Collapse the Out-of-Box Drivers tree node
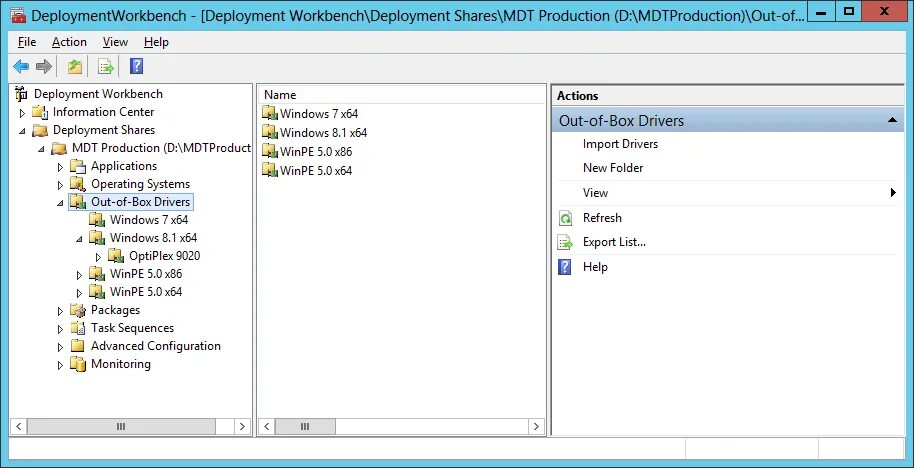The width and height of the screenshot is (914, 468). coord(60,203)
